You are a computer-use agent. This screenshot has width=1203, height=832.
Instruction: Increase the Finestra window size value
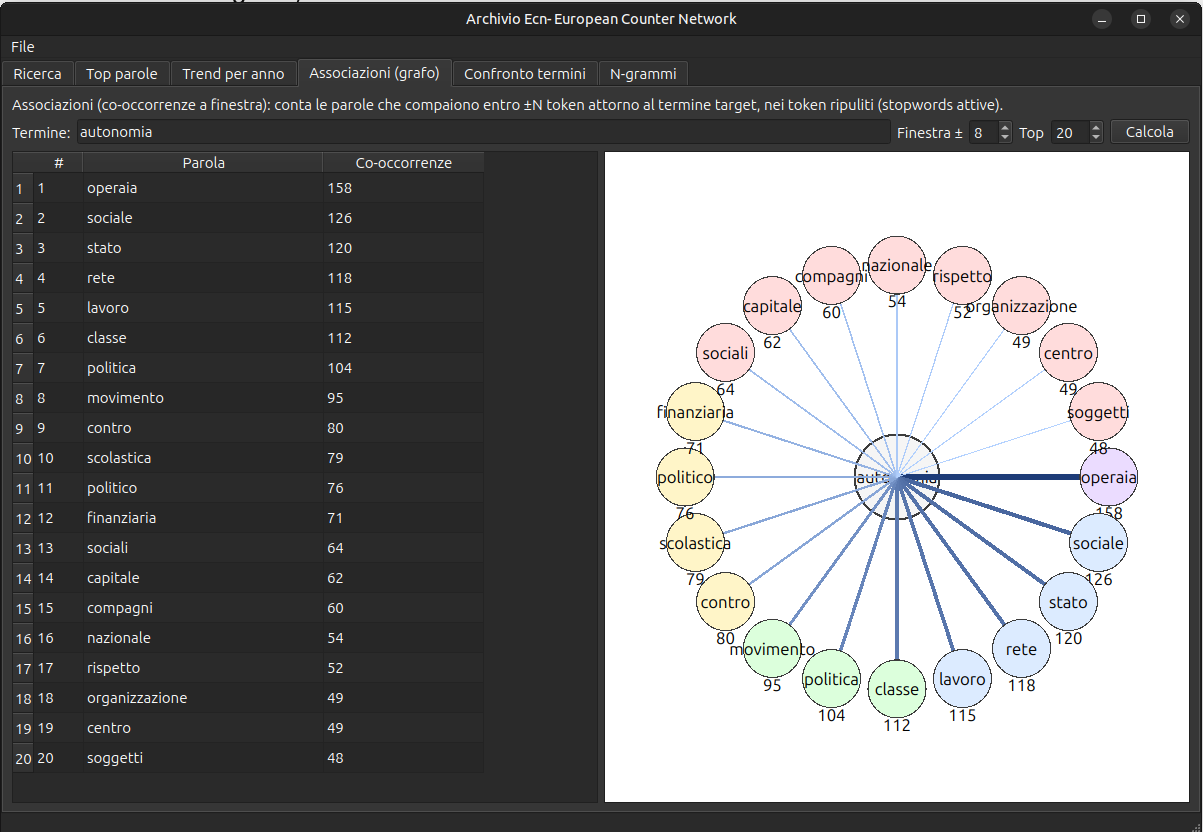1005,127
